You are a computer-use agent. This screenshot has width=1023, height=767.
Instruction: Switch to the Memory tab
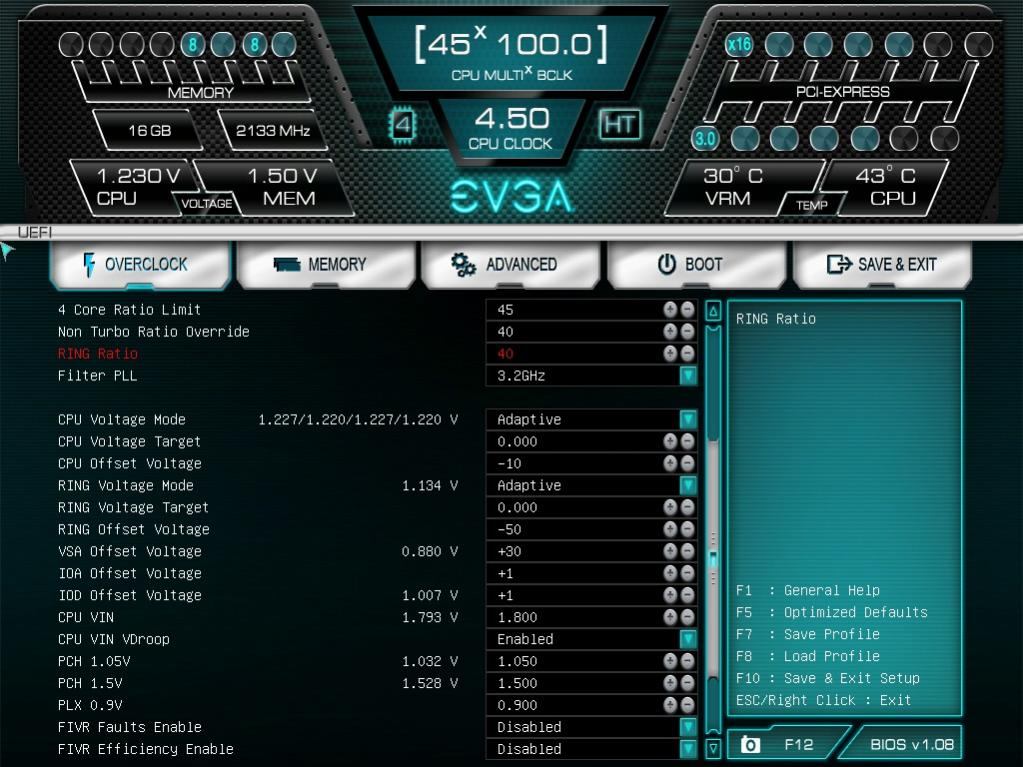[x=326, y=264]
